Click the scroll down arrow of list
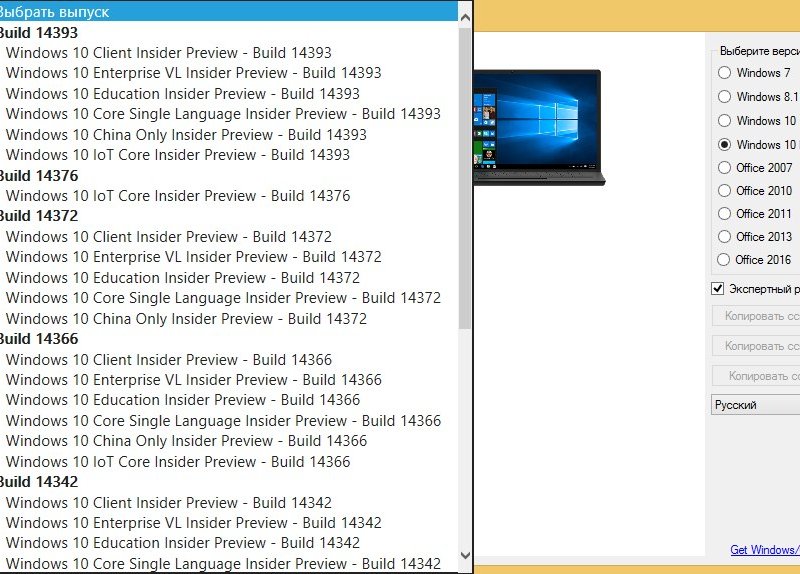The height and width of the screenshot is (574, 800). click(x=465, y=555)
